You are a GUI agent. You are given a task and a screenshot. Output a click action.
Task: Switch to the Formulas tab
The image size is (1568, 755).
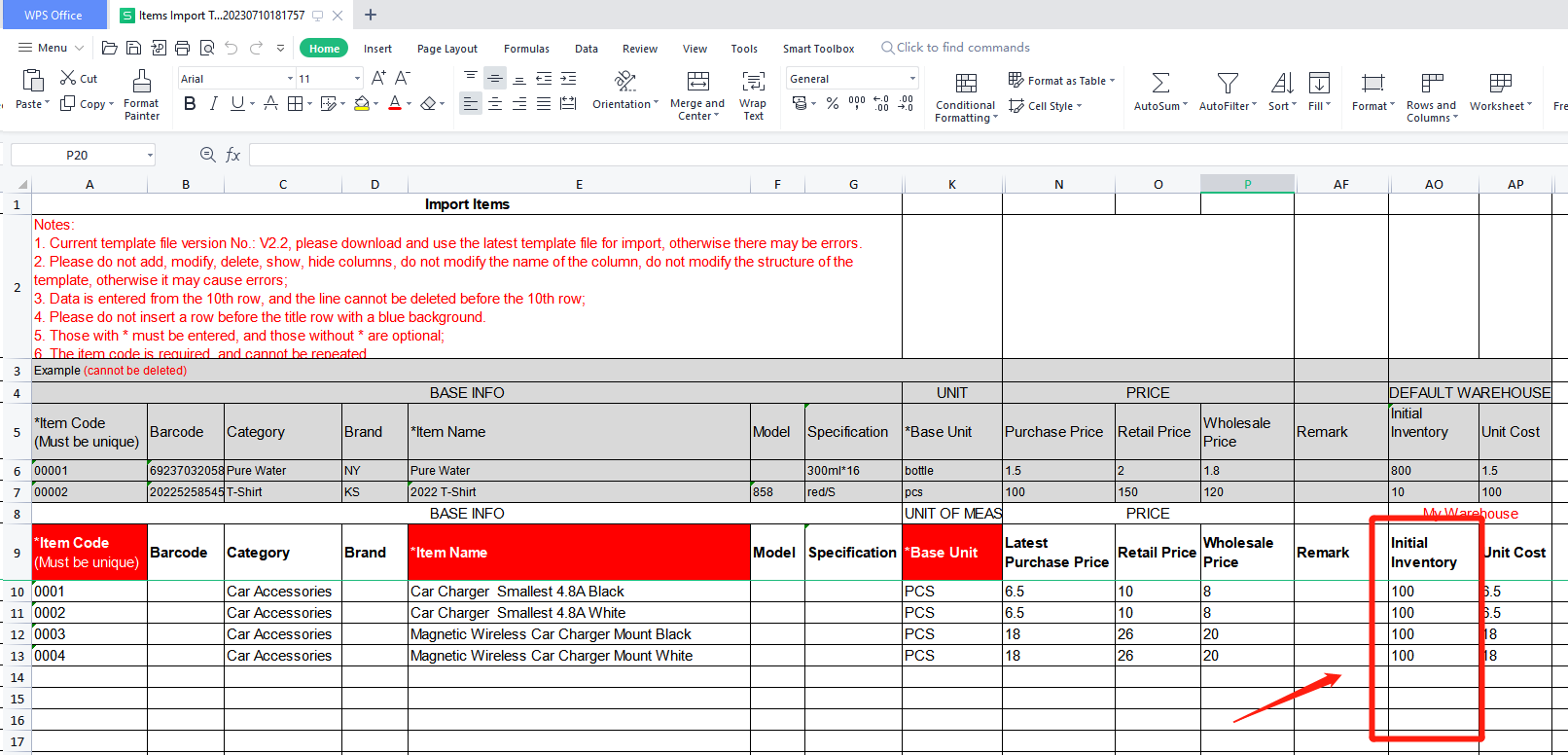pyautogui.click(x=526, y=49)
